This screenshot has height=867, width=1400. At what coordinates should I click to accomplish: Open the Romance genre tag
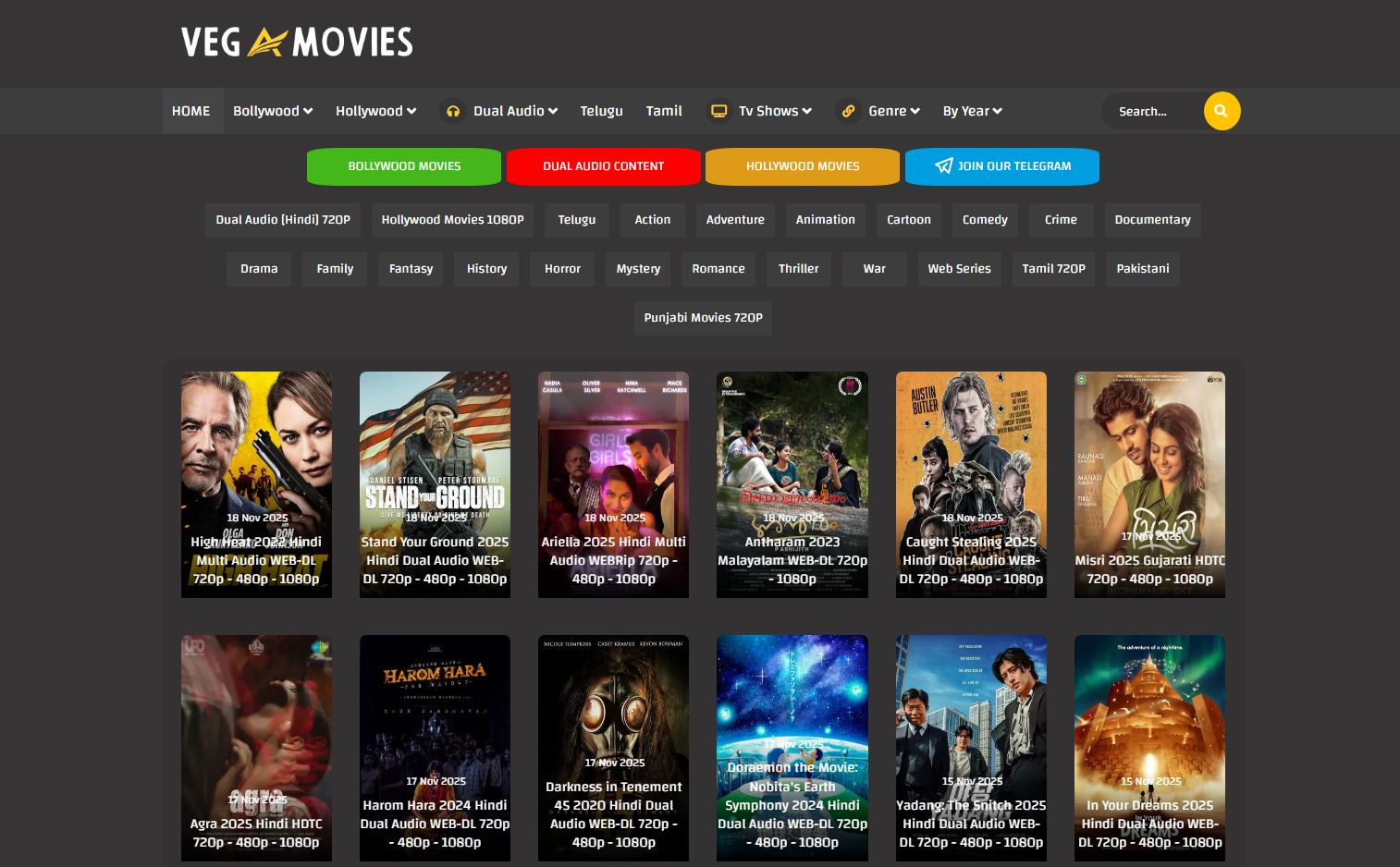pos(718,269)
